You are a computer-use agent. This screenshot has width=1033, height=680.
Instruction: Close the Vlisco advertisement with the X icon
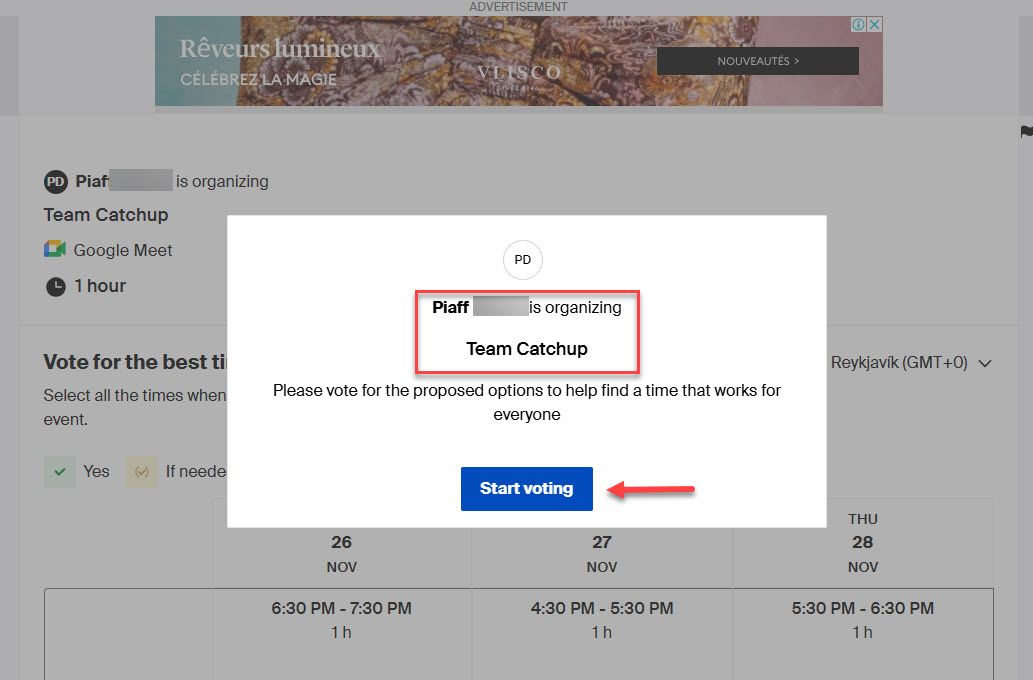coord(874,24)
